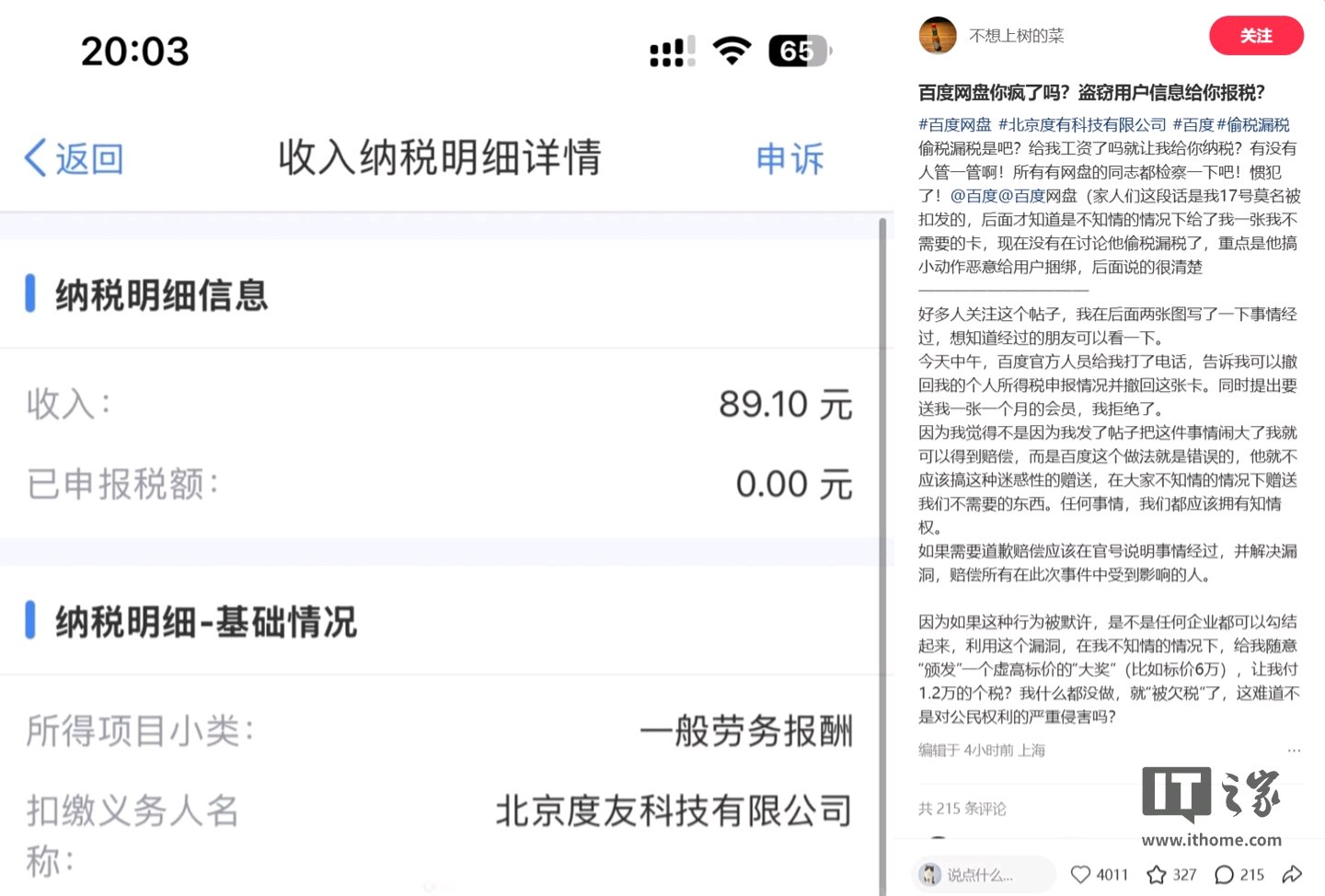Select the 所得项目小类 row label

[140, 731]
